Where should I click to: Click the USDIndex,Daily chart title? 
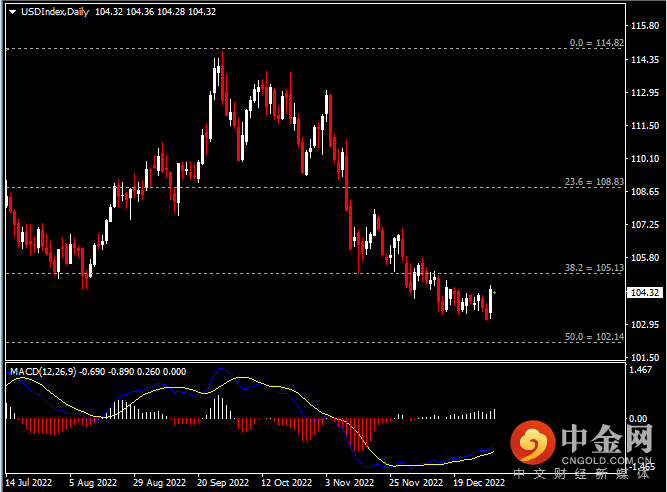tap(54, 11)
